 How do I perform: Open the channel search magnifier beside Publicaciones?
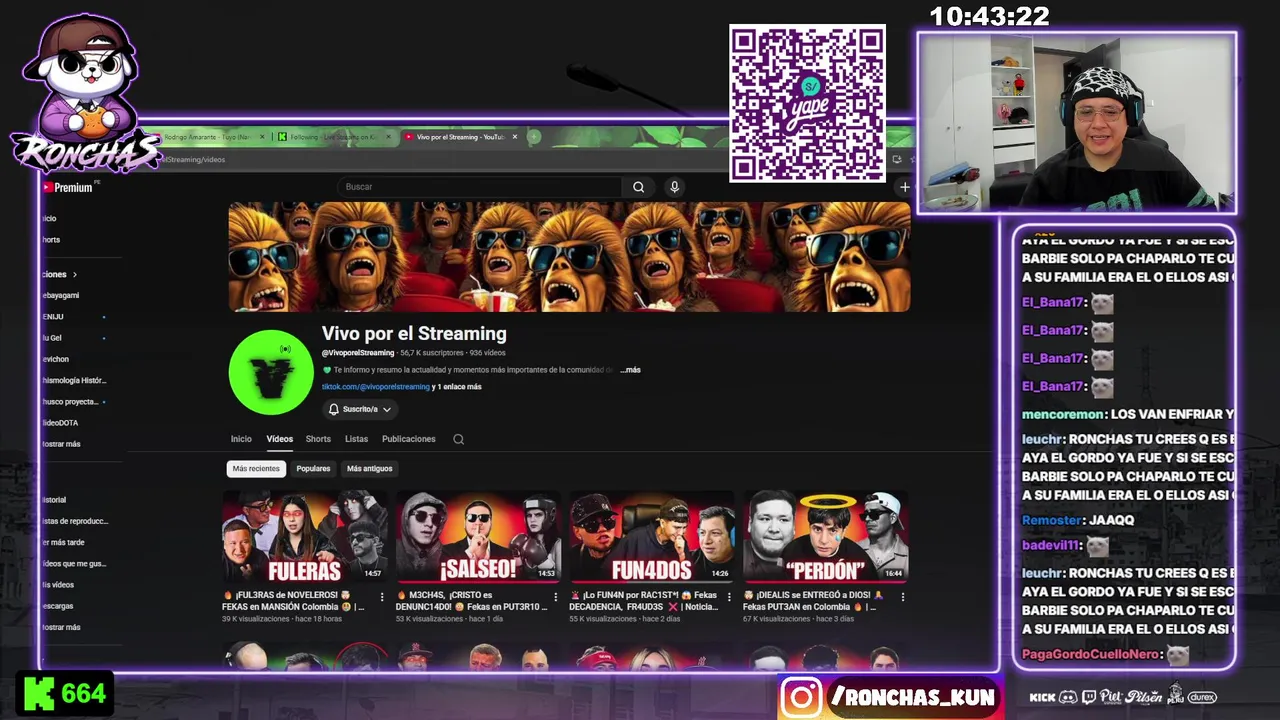click(x=458, y=439)
